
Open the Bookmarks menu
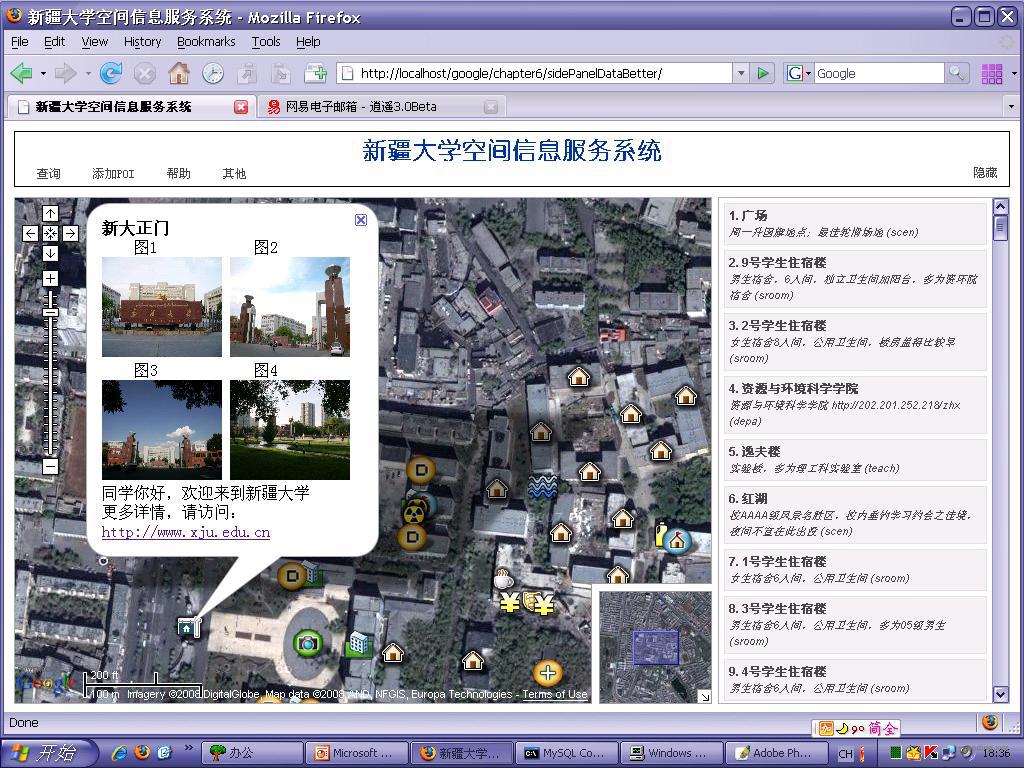click(206, 41)
